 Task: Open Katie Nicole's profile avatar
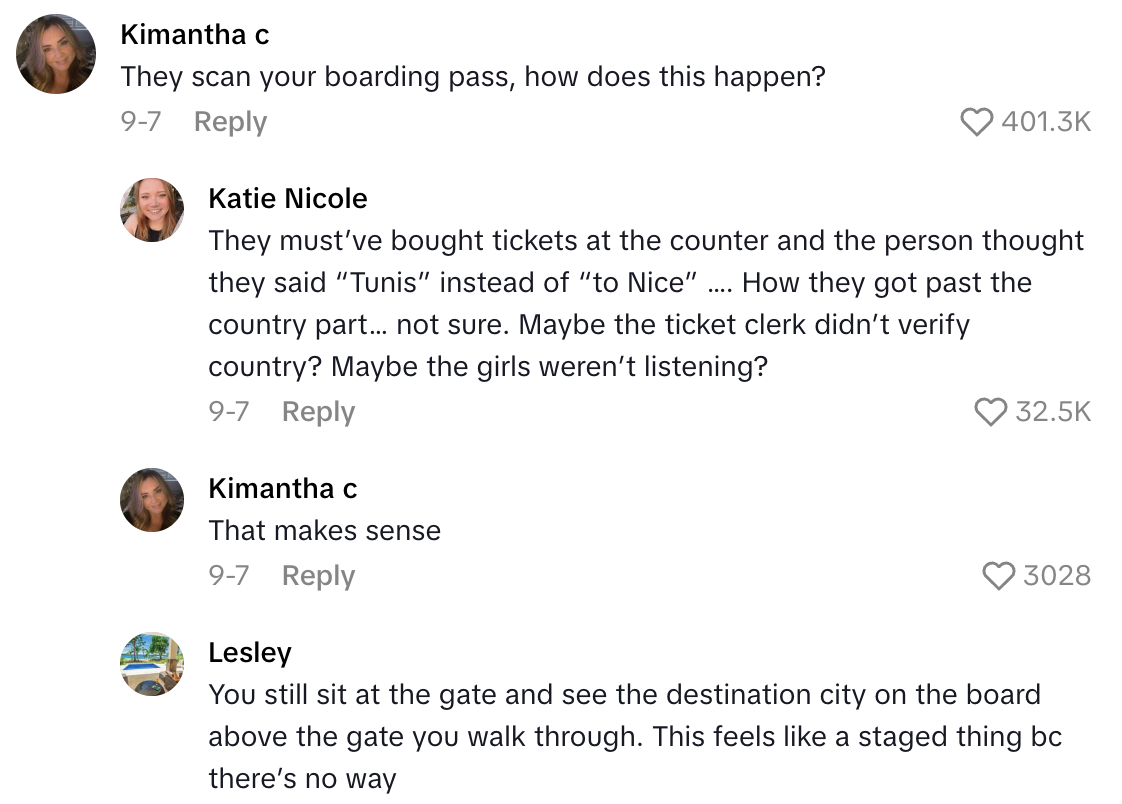pyautogui.click(x=152, y=209)
